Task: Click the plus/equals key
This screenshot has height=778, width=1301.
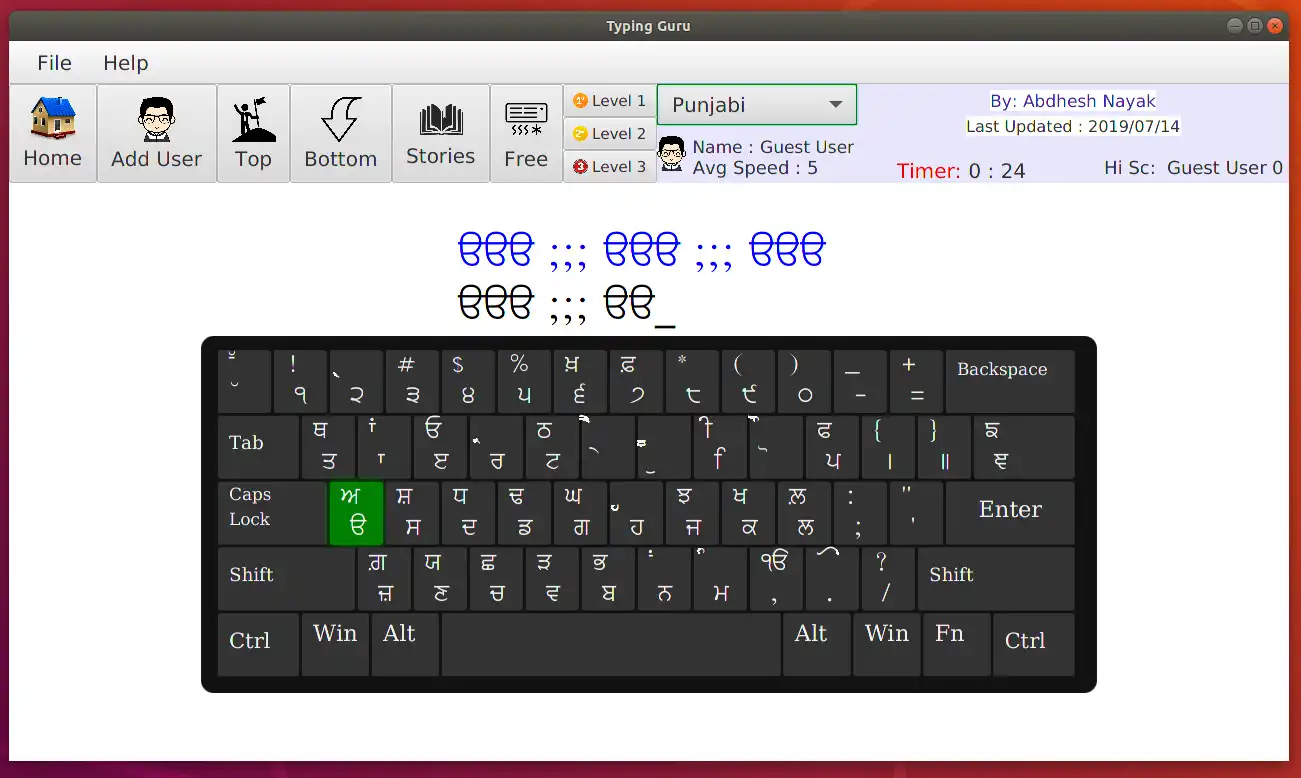Action: pyautogui.click(x=916, y=381)
